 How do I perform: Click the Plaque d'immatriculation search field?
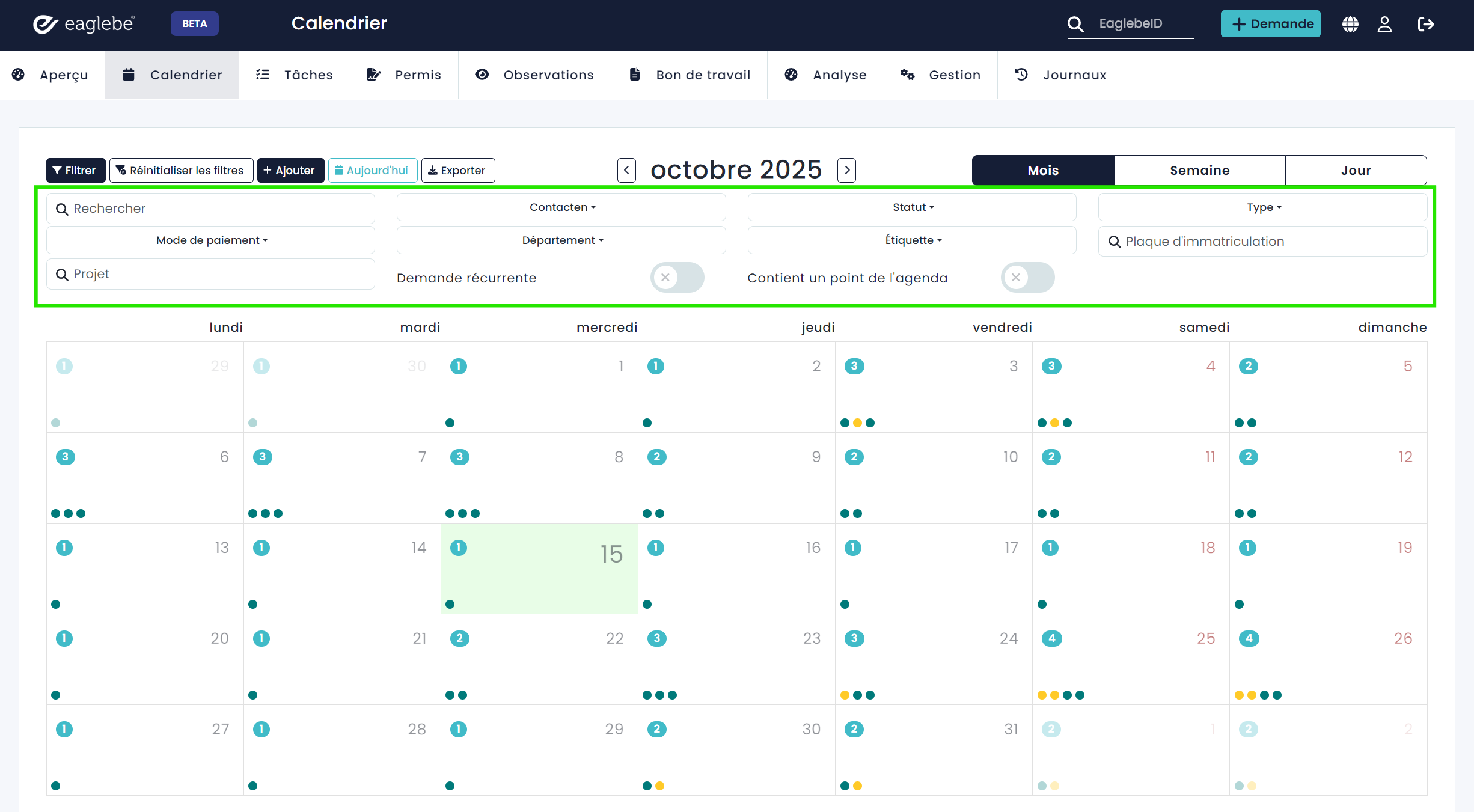click(x=1262, y=241)
